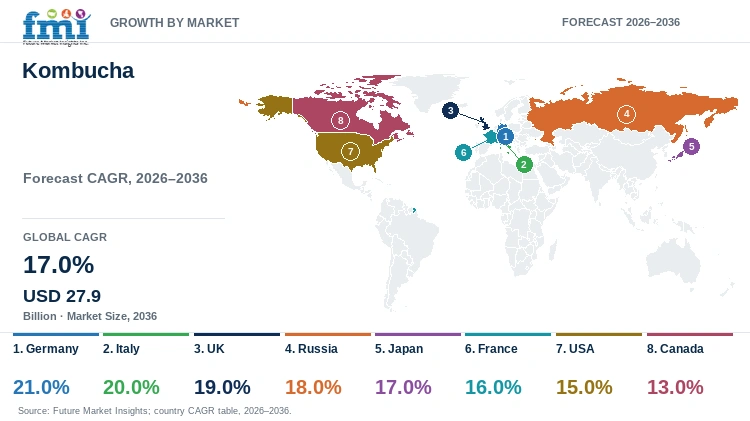Click Japan's 17.0% country value
The height and width of the screenshot is (421, 750).
tap(403, 387)
